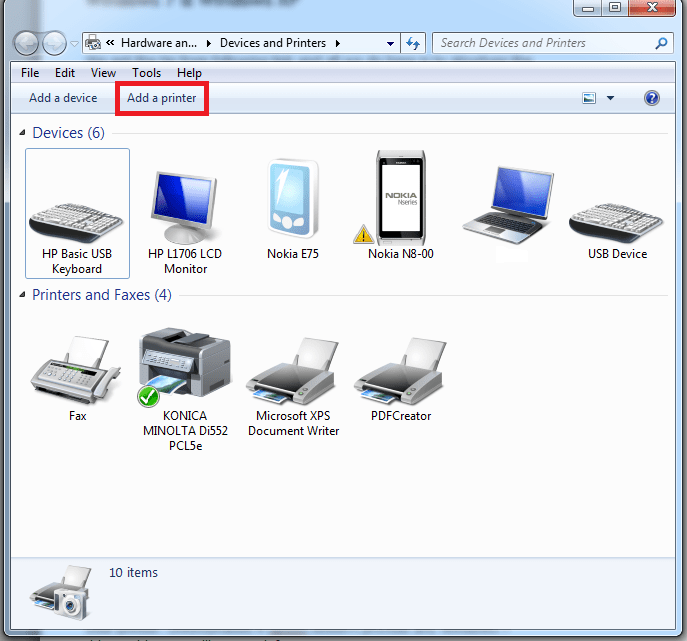Collapse the Devices (6) section
The height and width of the screenshot is (641, 687).
(22, 133)
